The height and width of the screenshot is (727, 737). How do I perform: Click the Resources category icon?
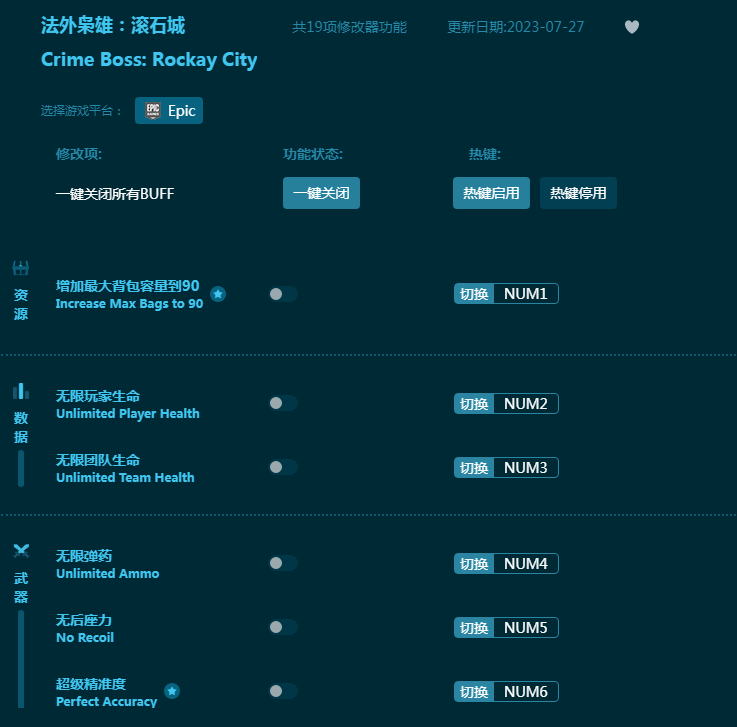point(20,268)
